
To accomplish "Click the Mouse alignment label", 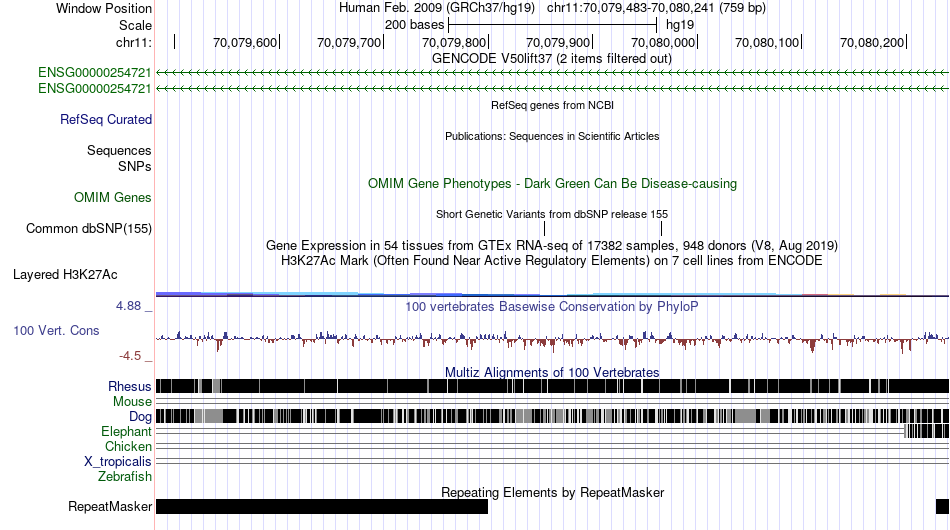I will pos(132,402).
